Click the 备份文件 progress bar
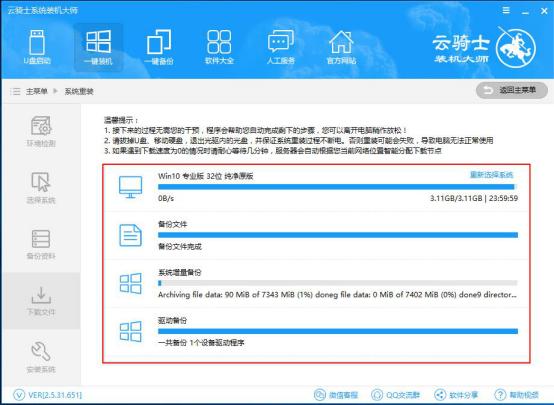Screen dimensions: 554x405 point(338,235)
